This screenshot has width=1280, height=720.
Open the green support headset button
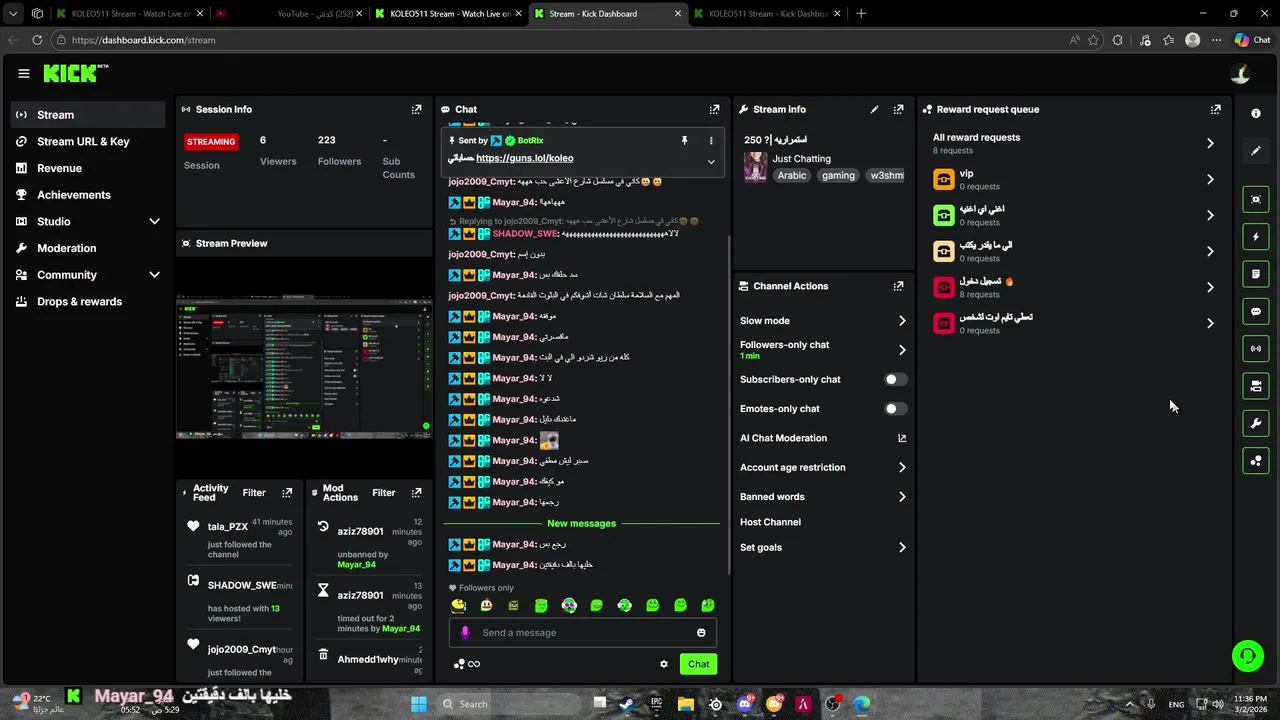pyautogui.click(x=1247, y=656)
